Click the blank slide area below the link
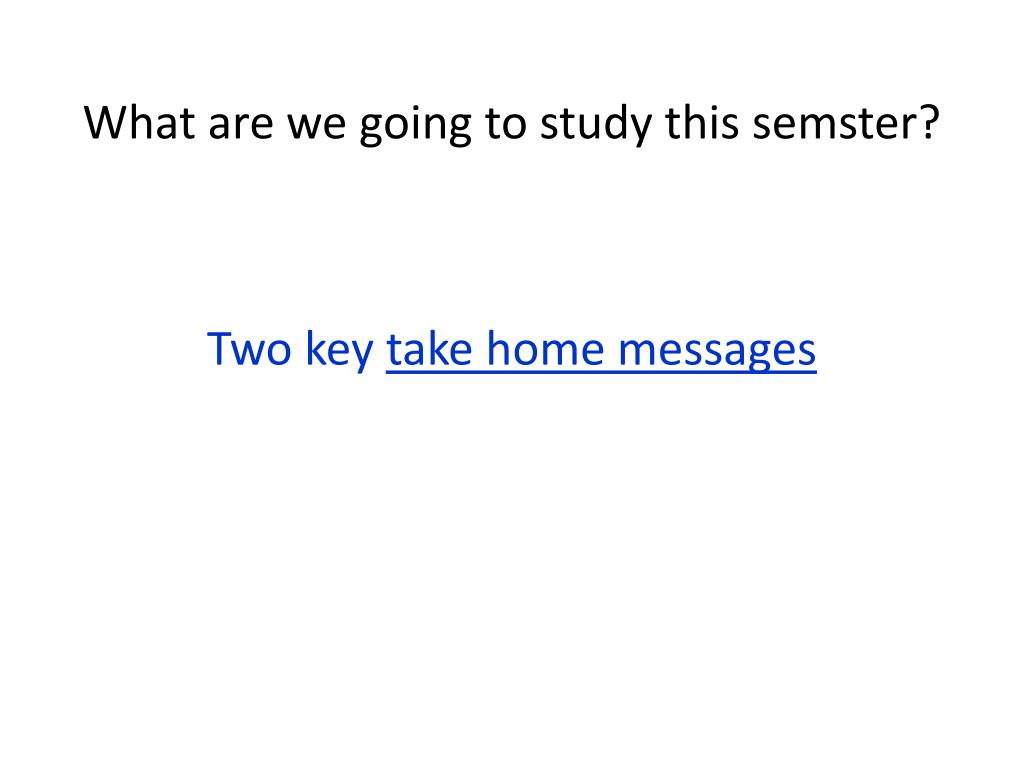1024x768 pixels. [511, 562]
